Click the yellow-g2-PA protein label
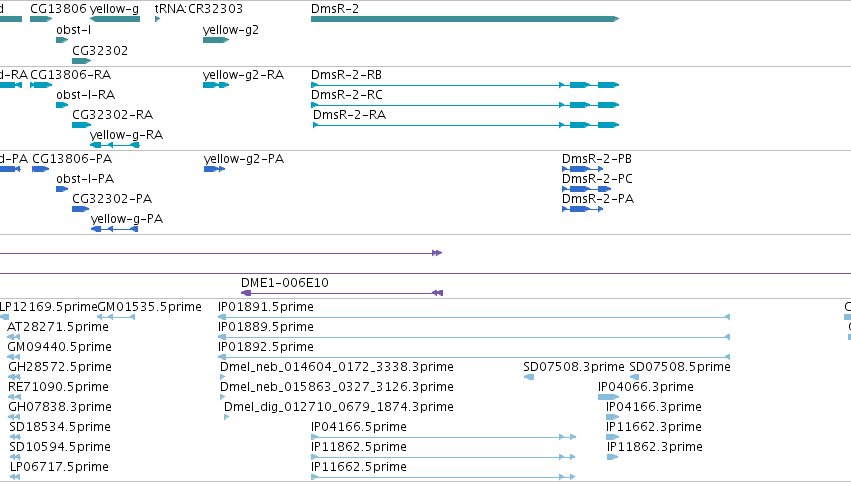 244,159
